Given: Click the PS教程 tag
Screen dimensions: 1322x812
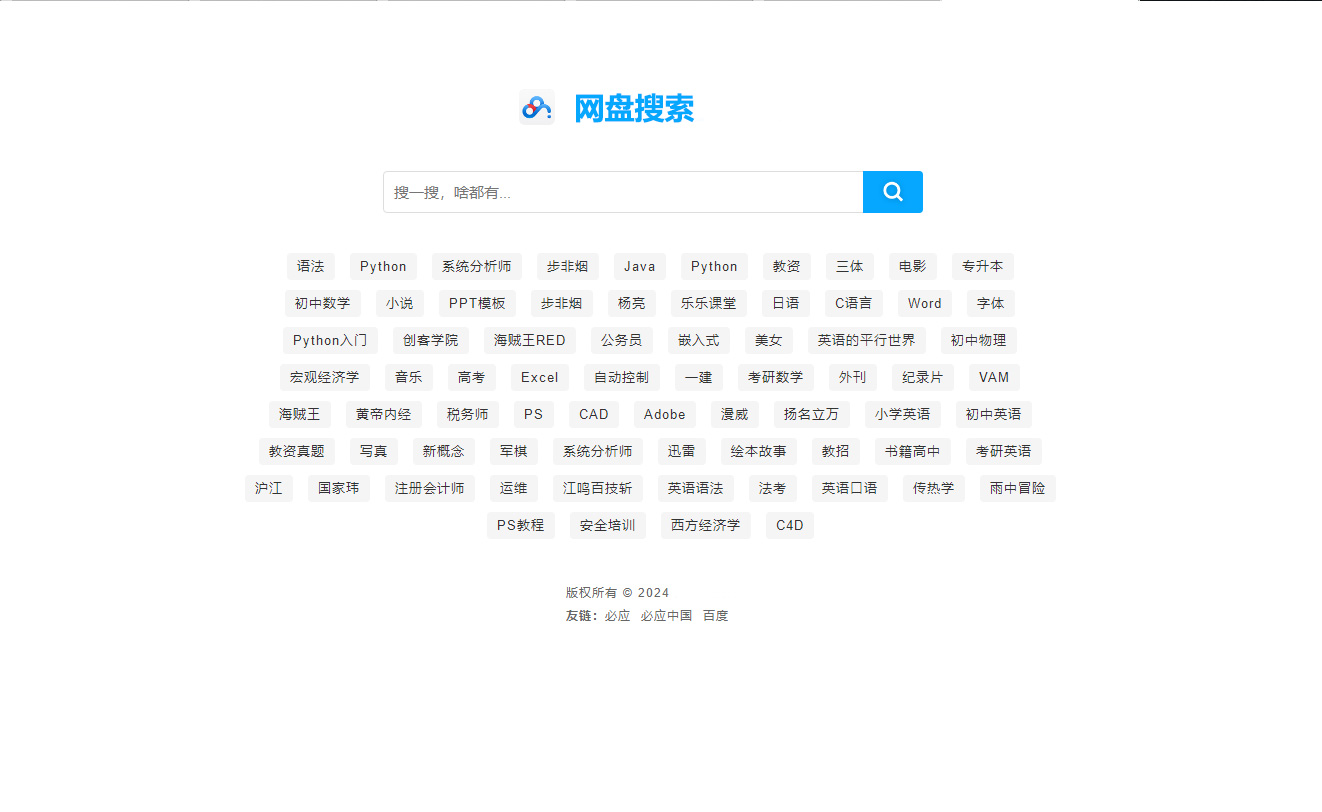Looking at the screenshot, I should (520, 525).
